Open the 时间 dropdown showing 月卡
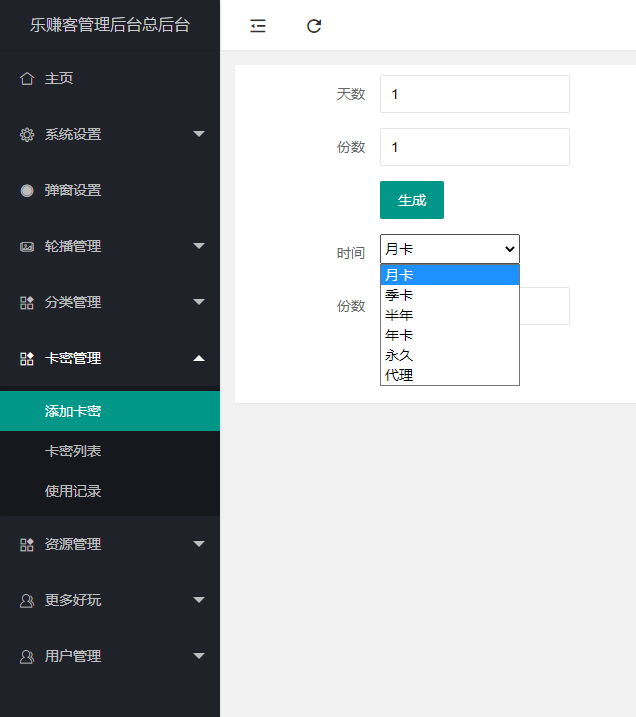The image size is (636, 717). 450,249
